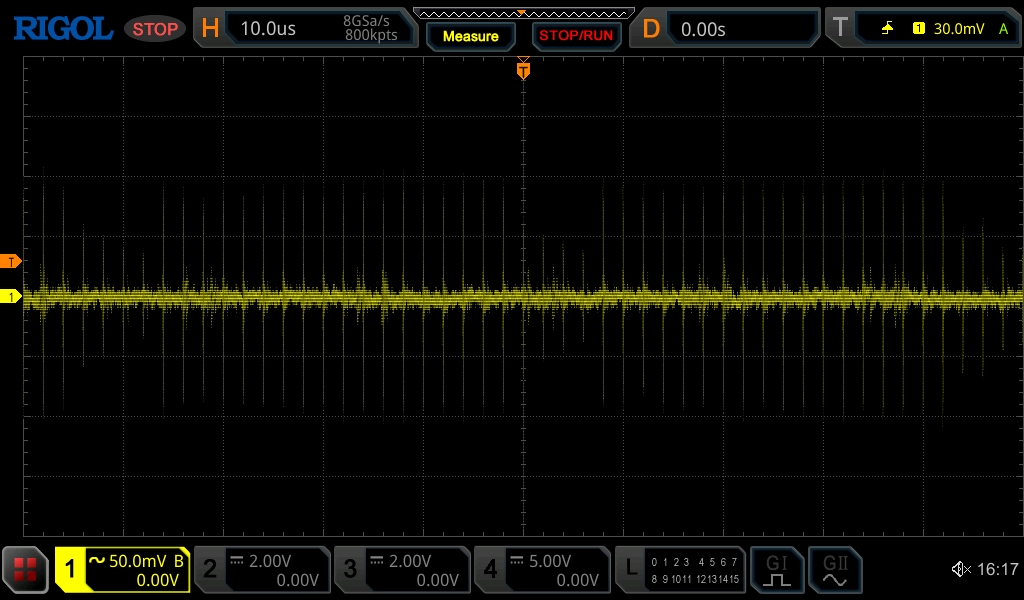
Task: Open the delay D 0.00s settings
Action: [728, 29]
